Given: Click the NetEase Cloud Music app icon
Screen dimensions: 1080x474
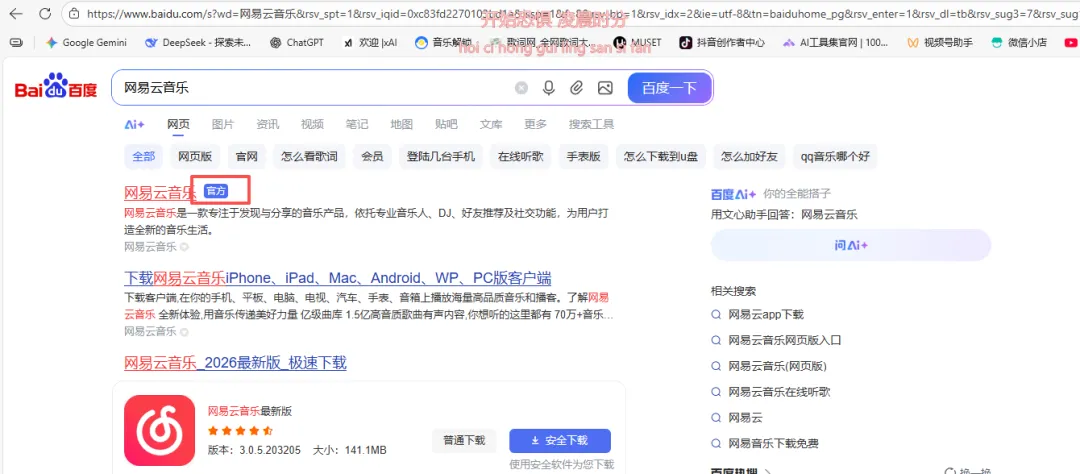Looking at the screenshot, I should coord(160,430).
